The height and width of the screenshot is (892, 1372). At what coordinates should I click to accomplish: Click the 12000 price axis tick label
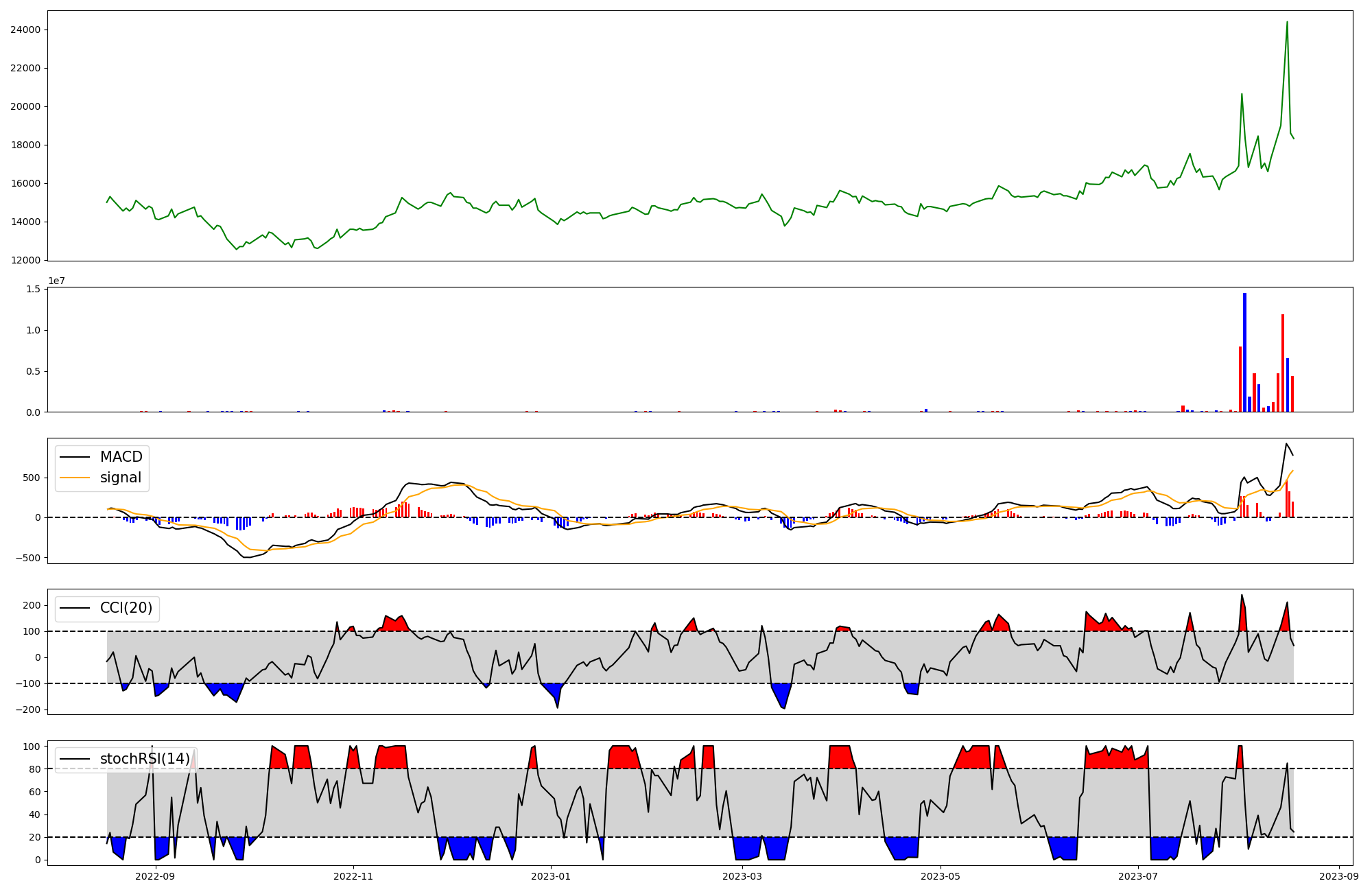pyautogui.click(x=25, y=261)
